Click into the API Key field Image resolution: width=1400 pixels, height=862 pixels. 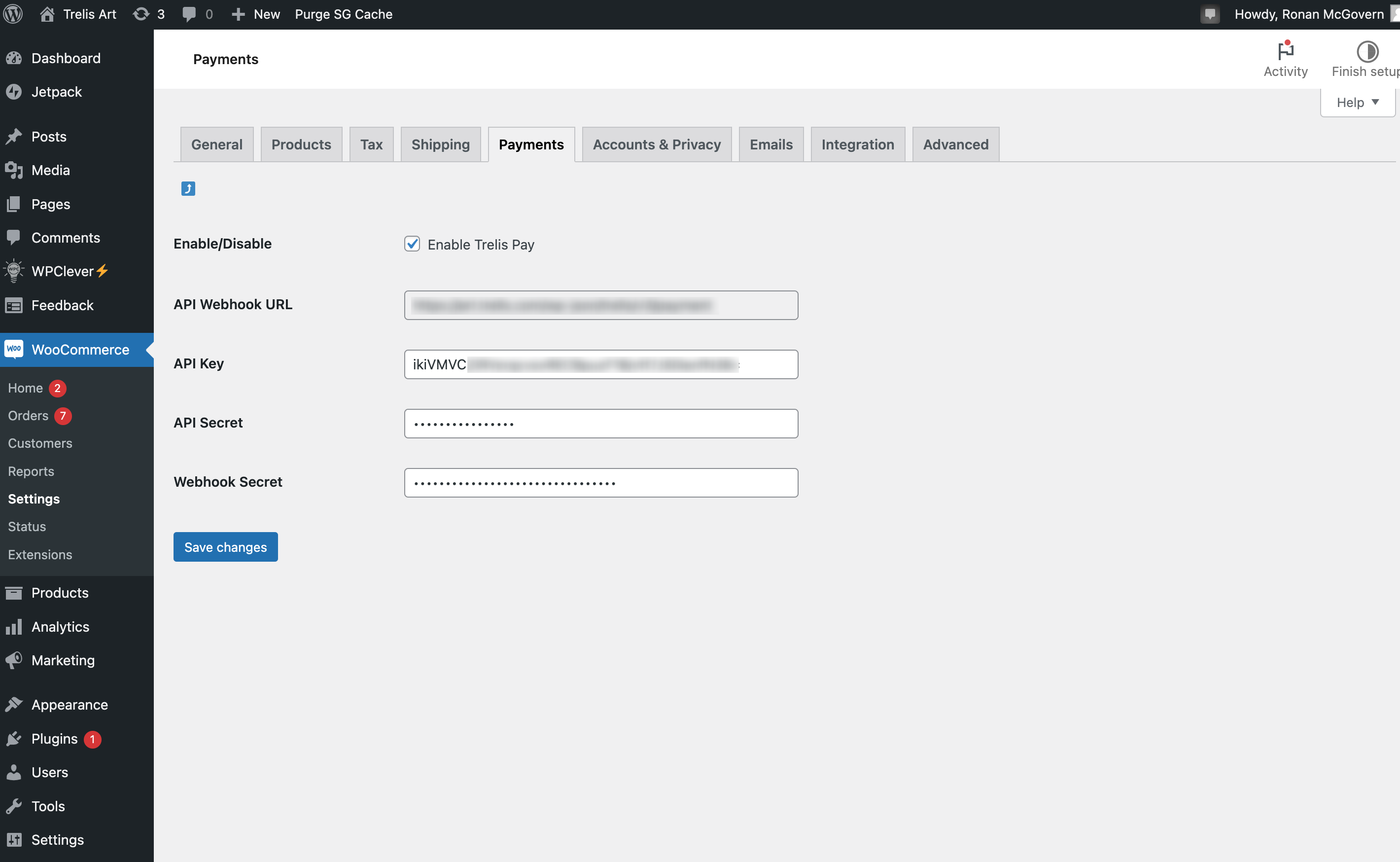(601, 364)
